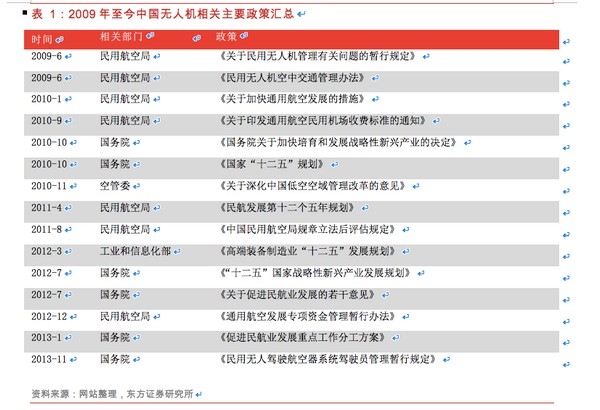
Task: Click the standalone link icon between 相关部门 and 政策
Action: (197, 38)
